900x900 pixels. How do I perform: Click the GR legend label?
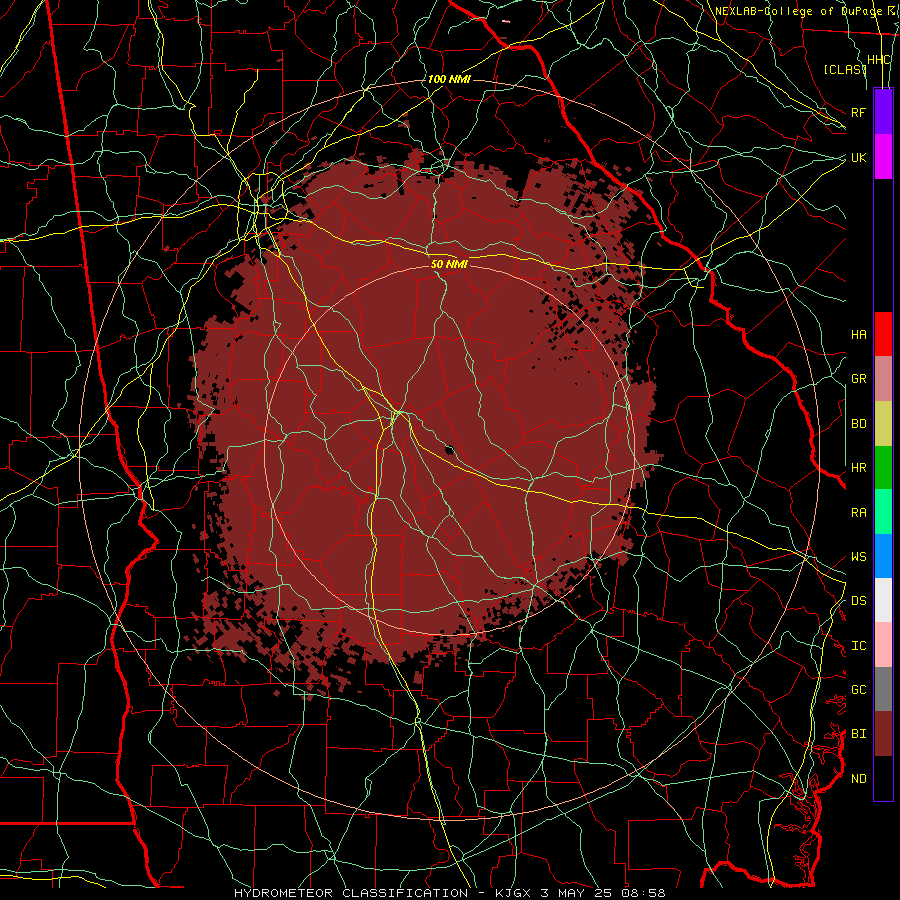click(x=858, y=379)
